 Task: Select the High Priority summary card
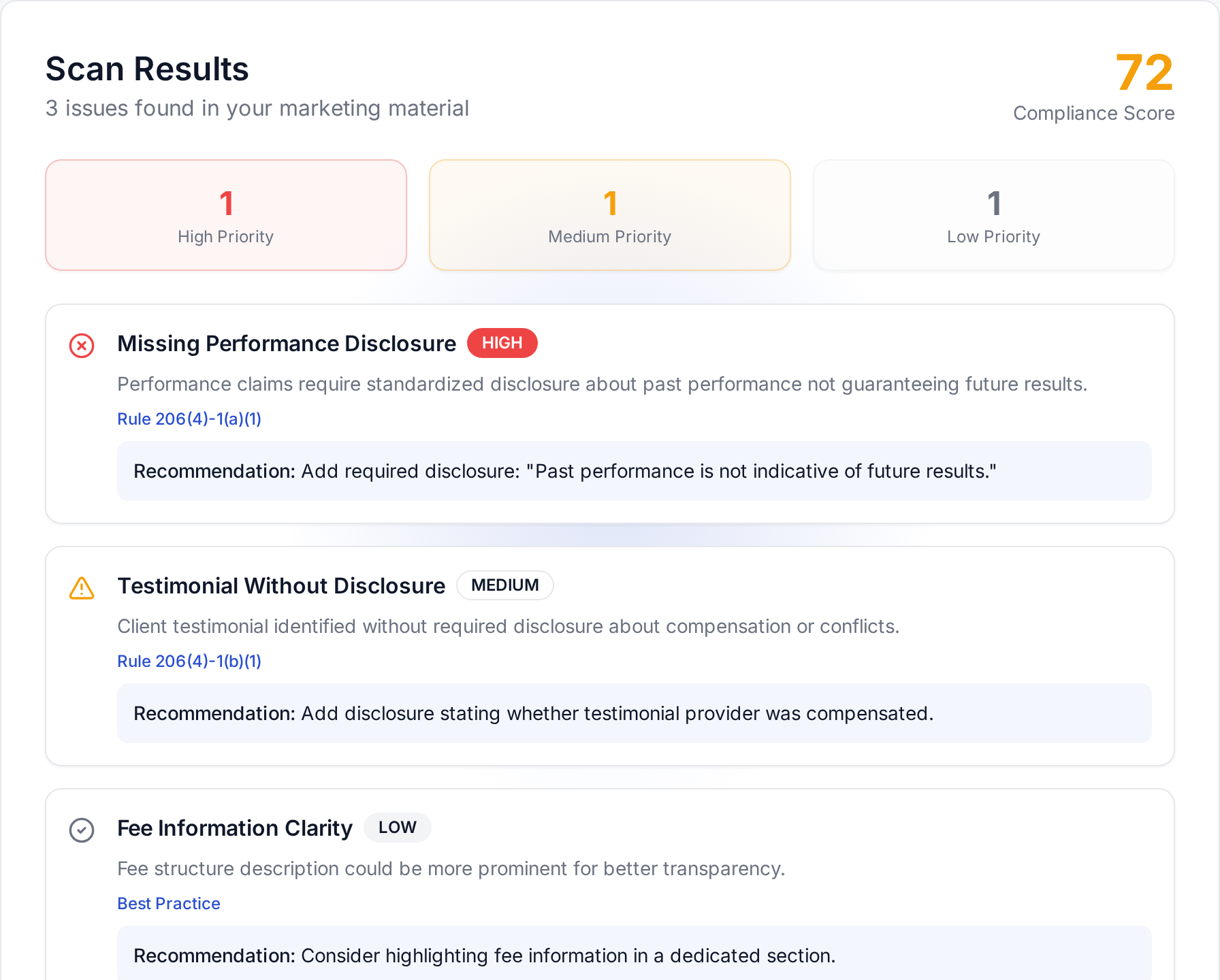(226, 215)
